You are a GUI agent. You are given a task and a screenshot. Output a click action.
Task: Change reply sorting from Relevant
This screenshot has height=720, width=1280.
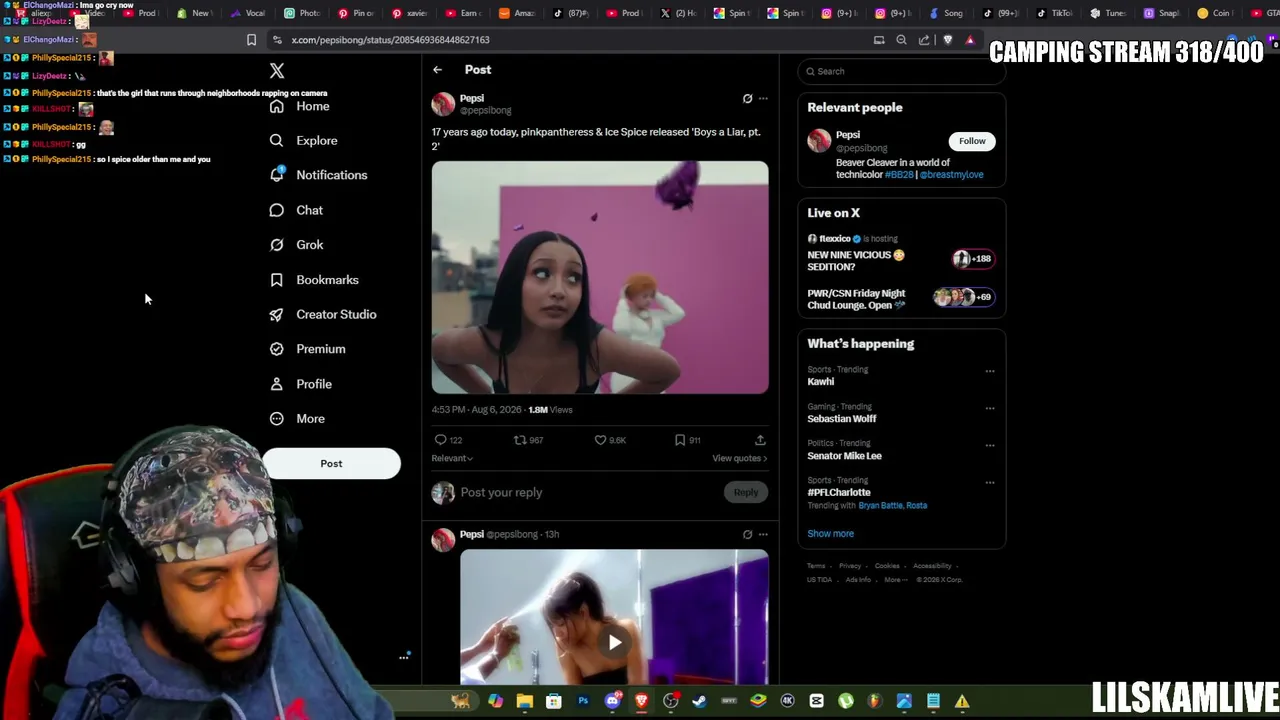pos(452,458)
